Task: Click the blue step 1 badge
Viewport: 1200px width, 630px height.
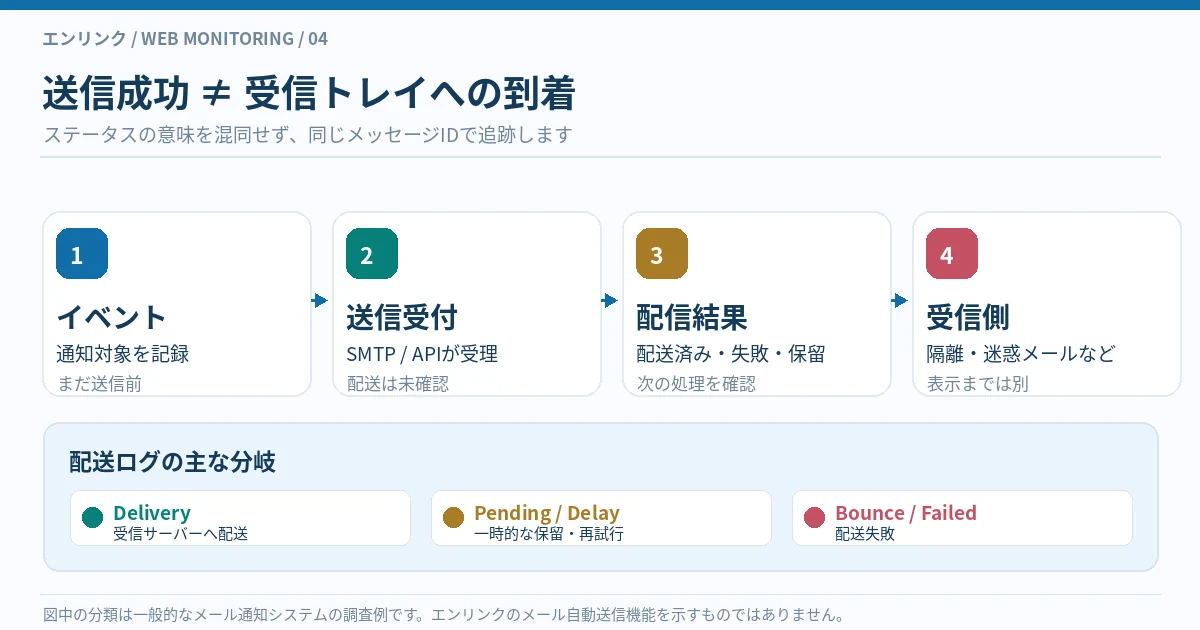Action: 82,254
